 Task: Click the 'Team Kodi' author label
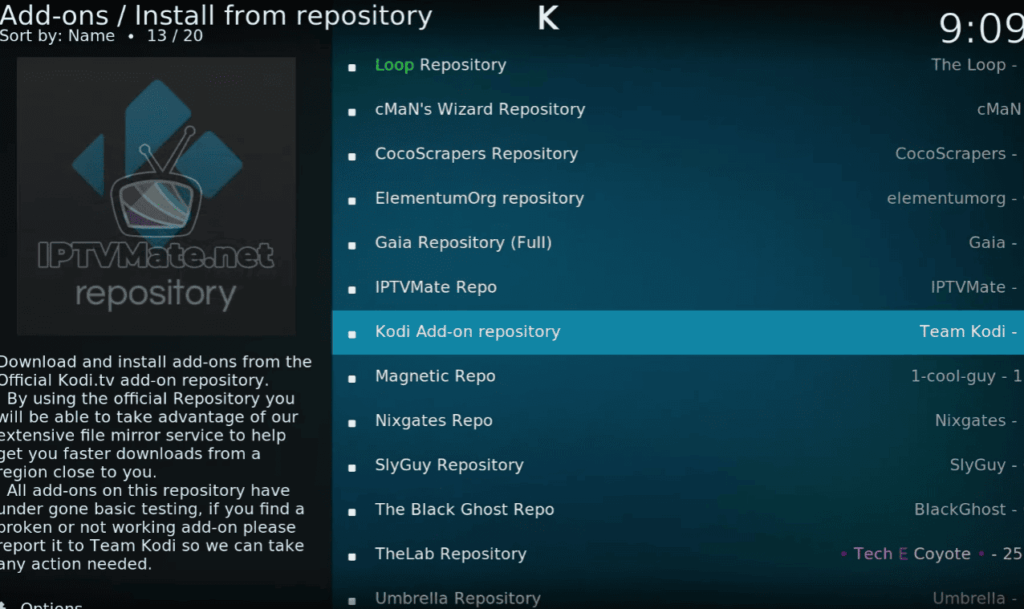tap(962, 332)
